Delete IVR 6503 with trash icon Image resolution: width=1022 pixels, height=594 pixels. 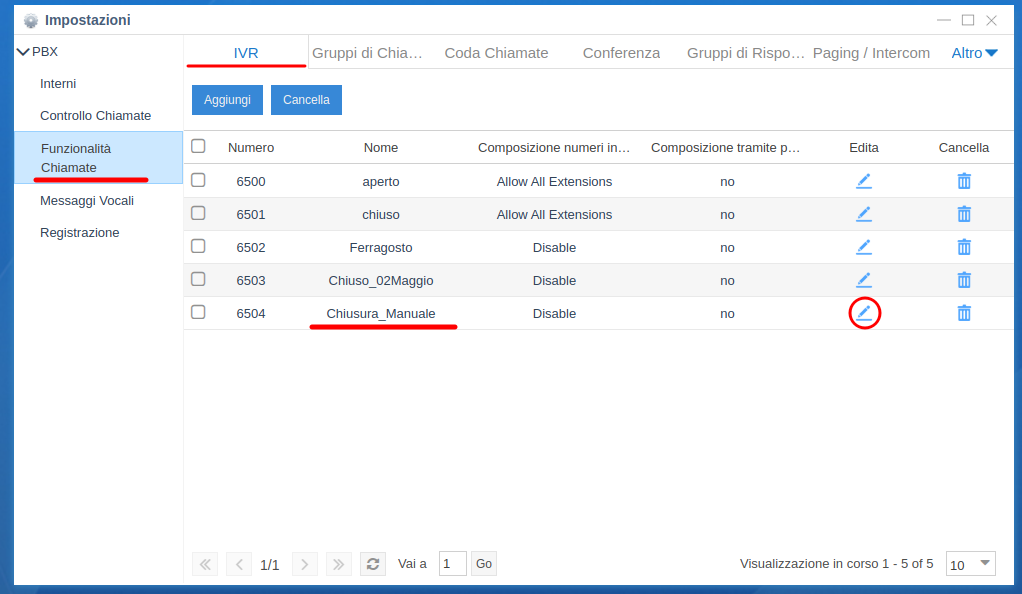pos(964,280)
